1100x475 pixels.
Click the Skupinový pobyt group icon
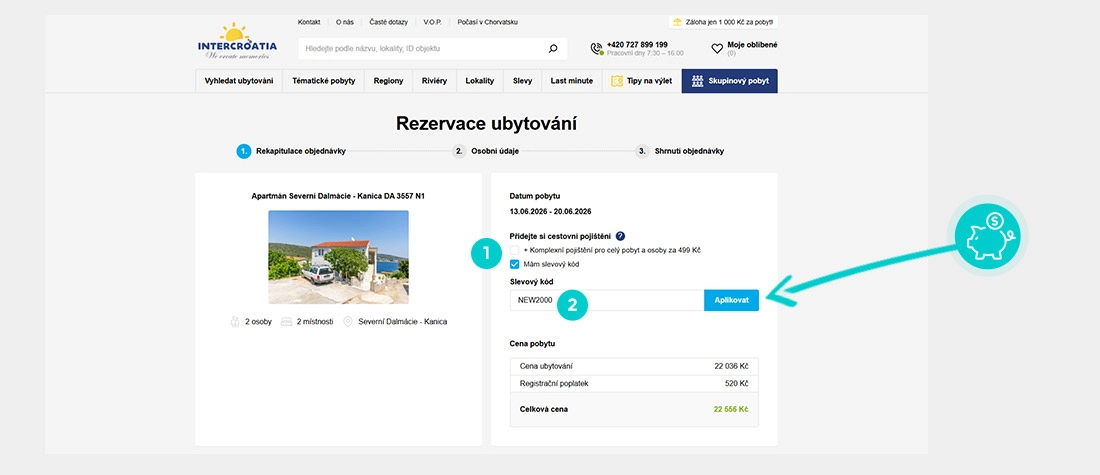pyautogui.click(x=697, y=81)
